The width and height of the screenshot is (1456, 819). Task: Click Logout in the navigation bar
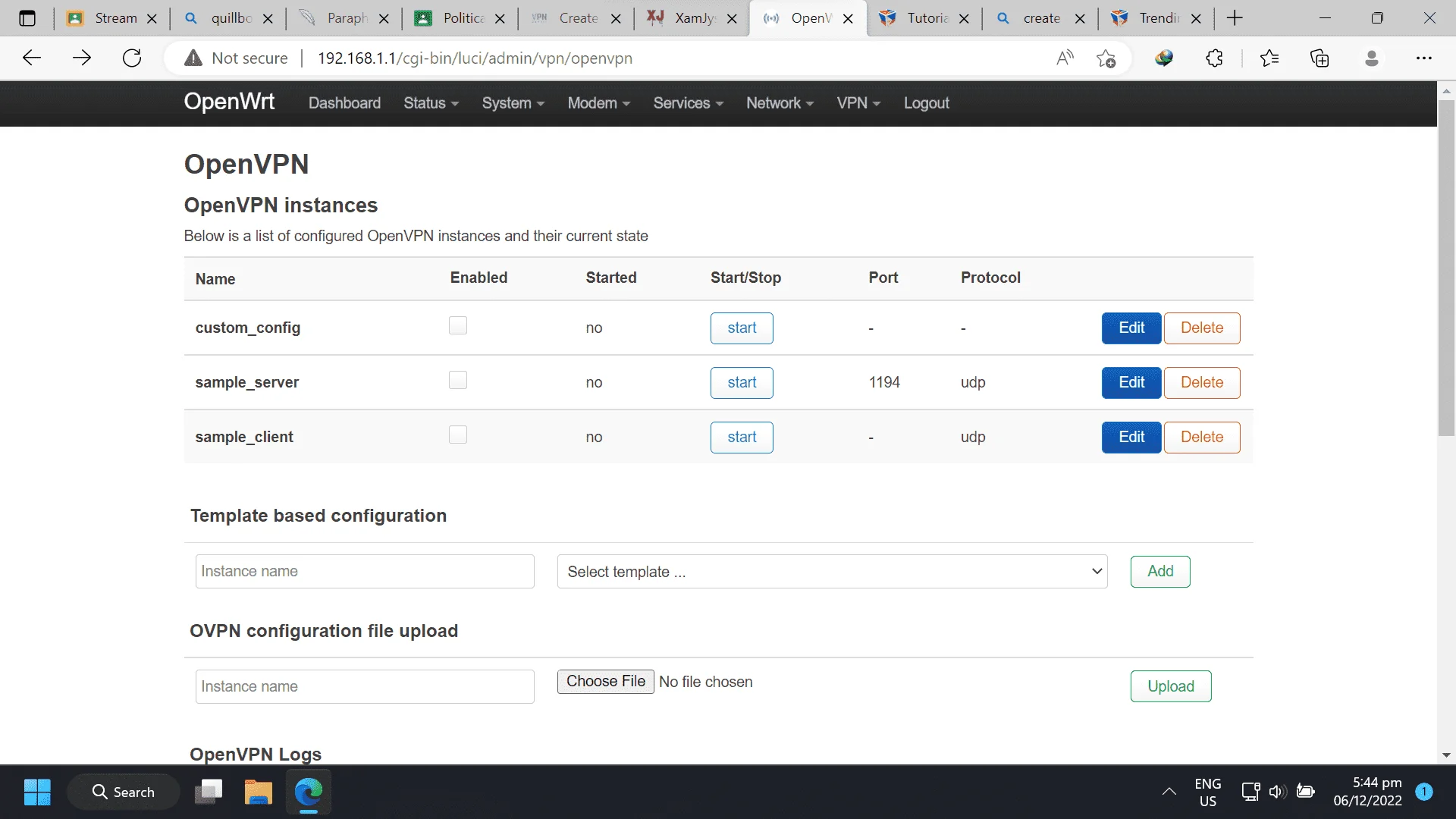pos(926,103)
